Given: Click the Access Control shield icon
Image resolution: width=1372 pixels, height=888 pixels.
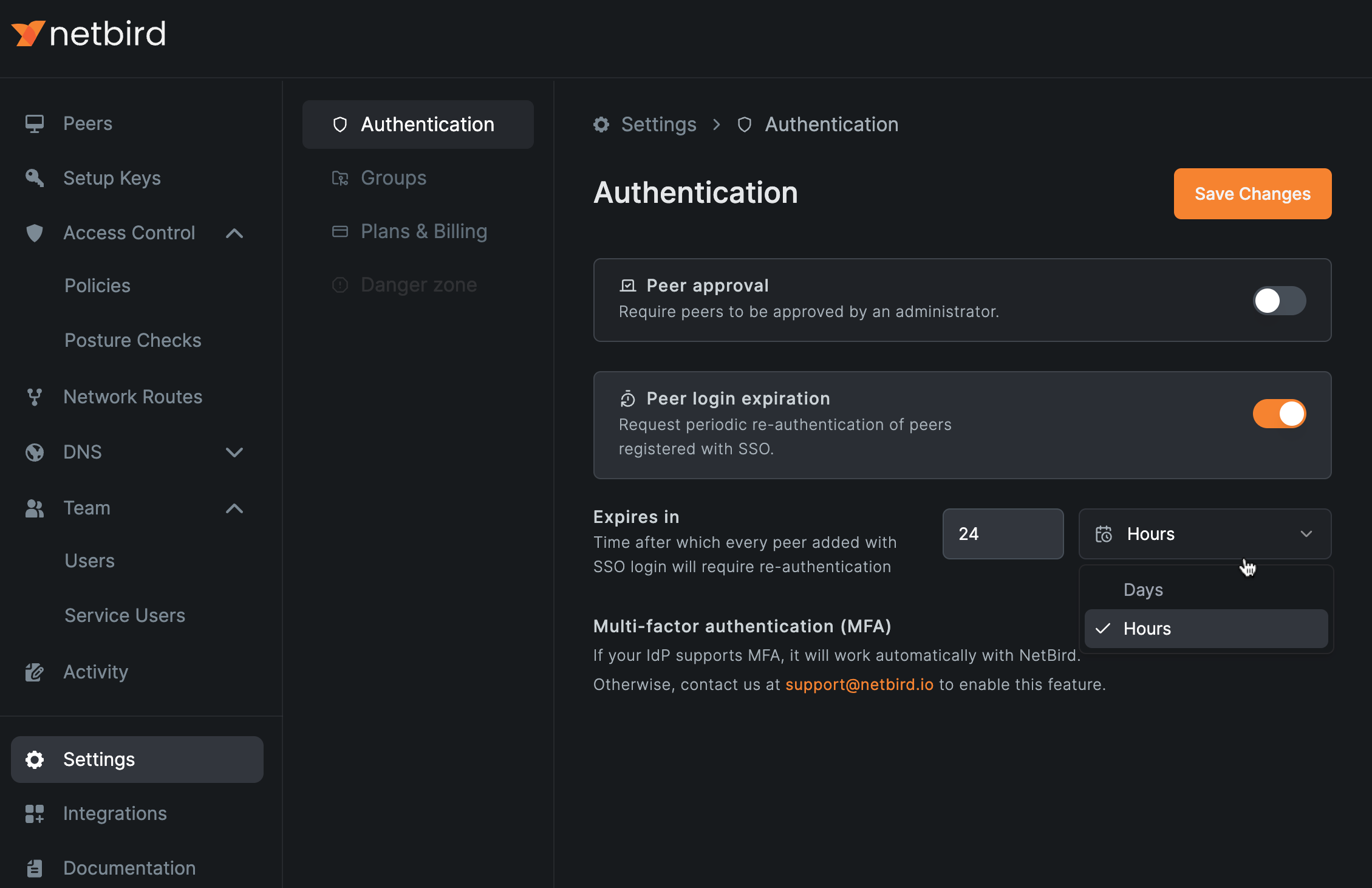Looking at the screenshot, I should coord(35,233).
